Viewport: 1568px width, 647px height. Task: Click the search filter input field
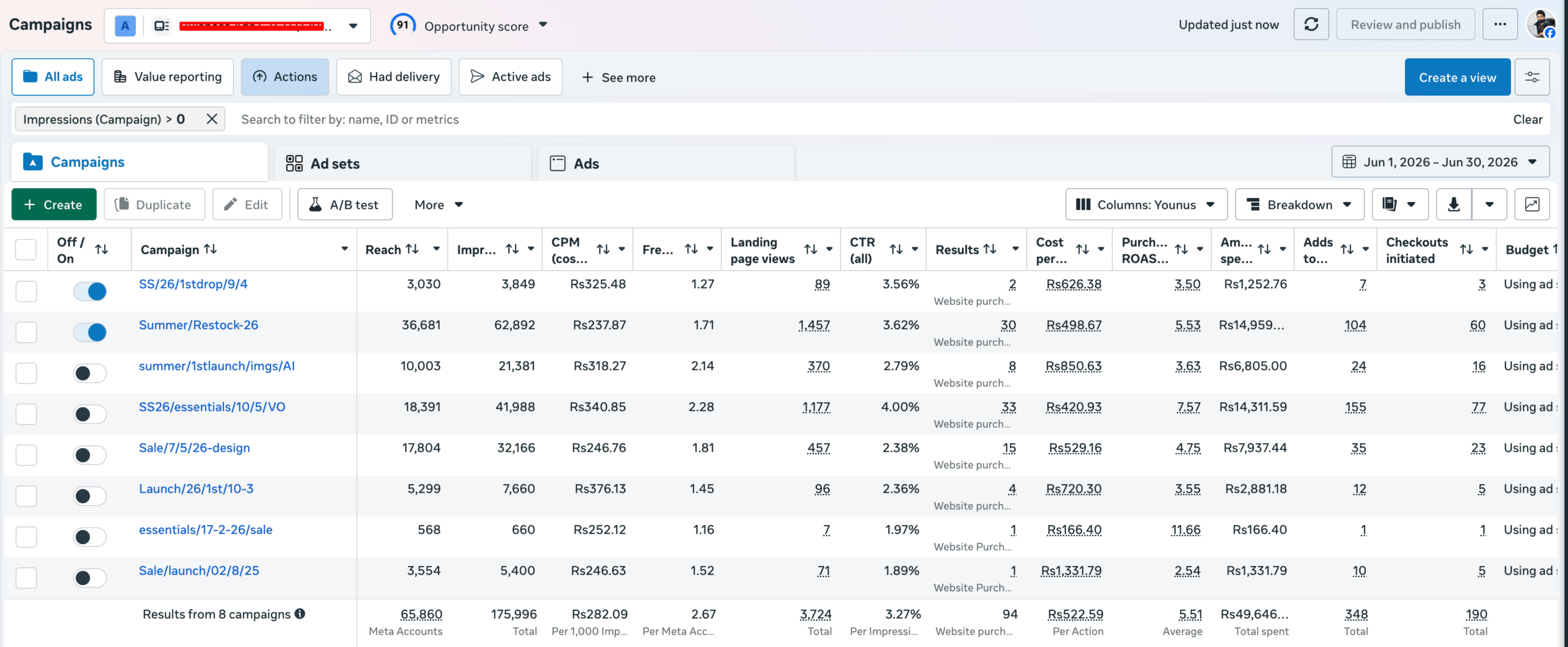pos(870,119)
